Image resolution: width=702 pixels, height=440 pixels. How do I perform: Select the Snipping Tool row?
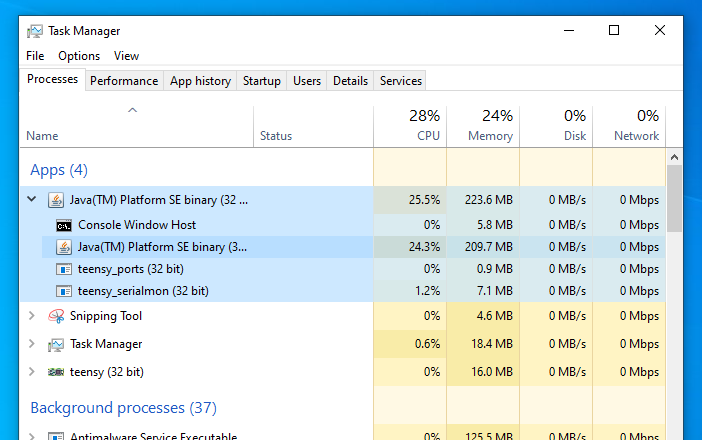coord(342,316)
